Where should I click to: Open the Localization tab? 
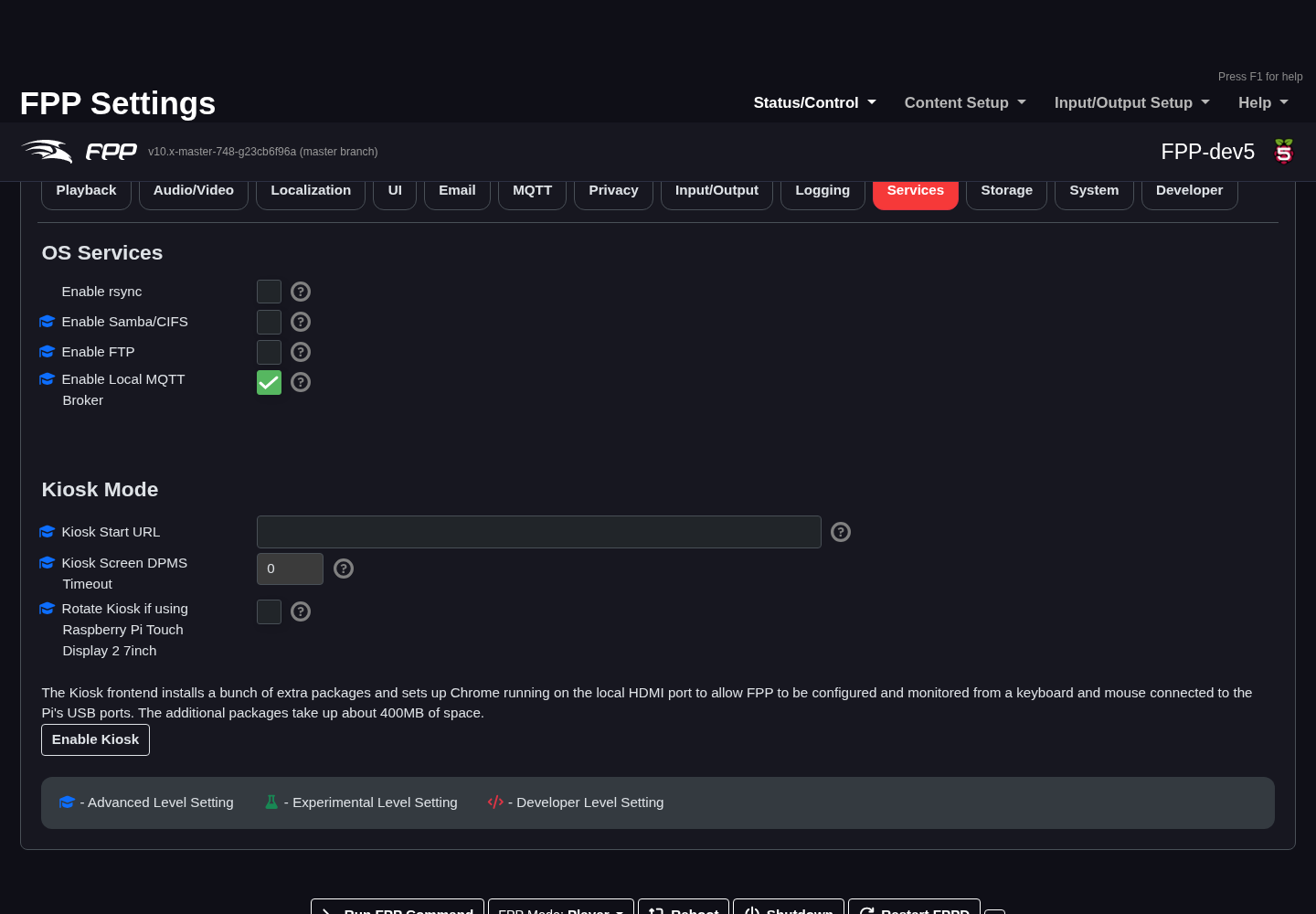point(311,194)
